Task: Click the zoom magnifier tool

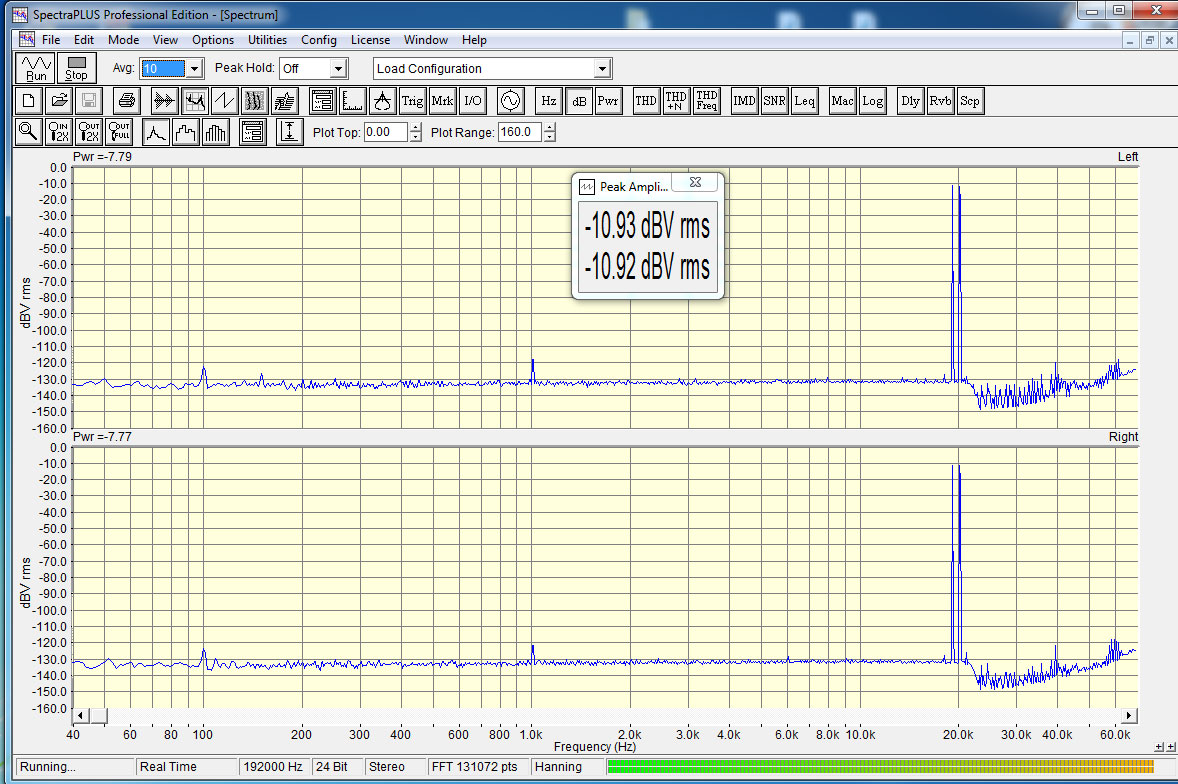Action: 28,132
